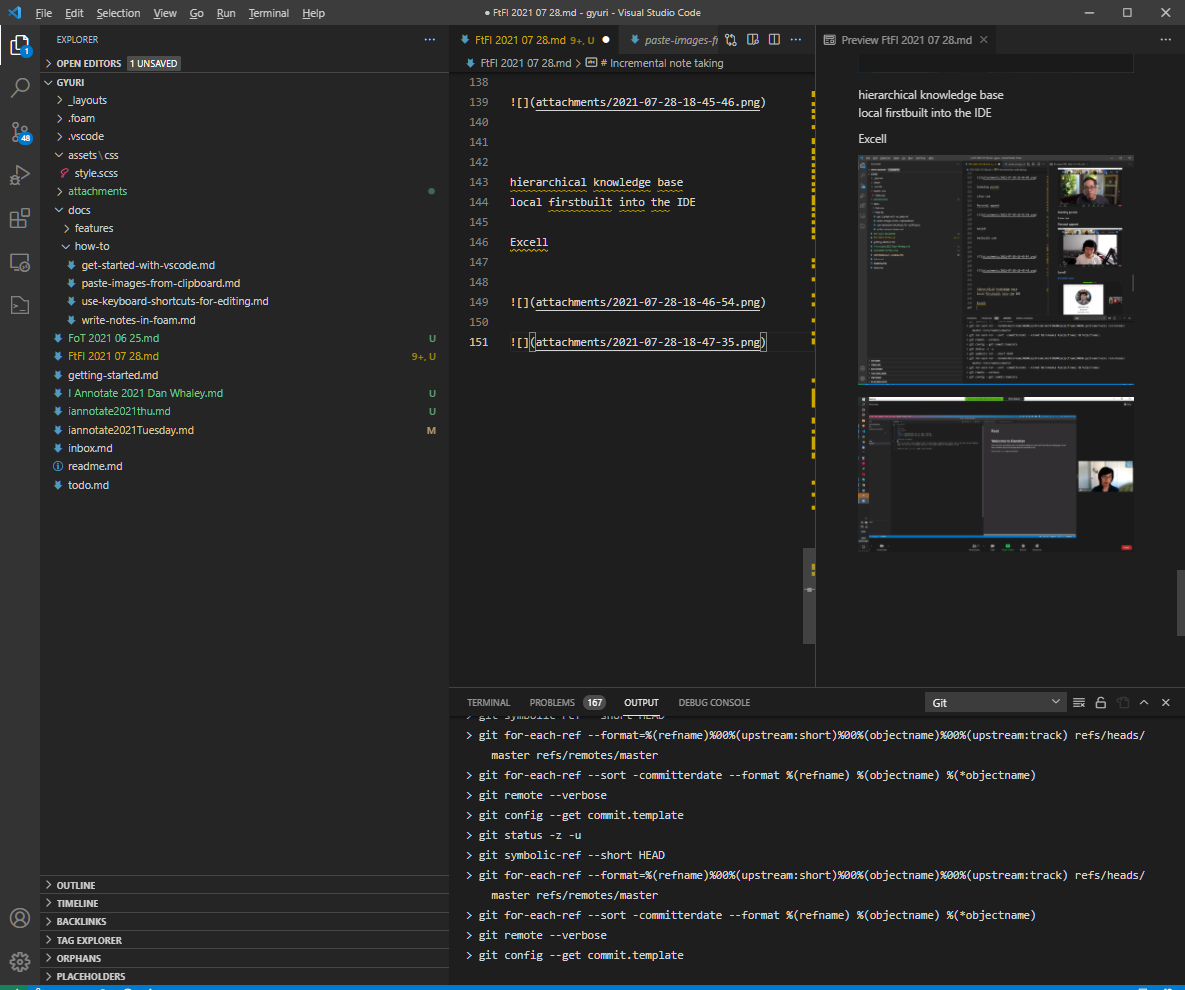Open the Terminal menu

tap(268, 13)
